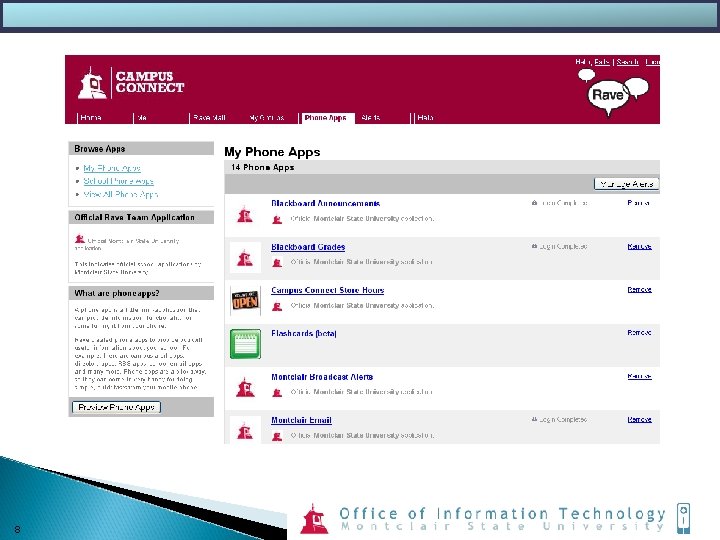Remove the Campus Connect Store Hours app
Screen dimensions: 720x540
coord(639,290)
